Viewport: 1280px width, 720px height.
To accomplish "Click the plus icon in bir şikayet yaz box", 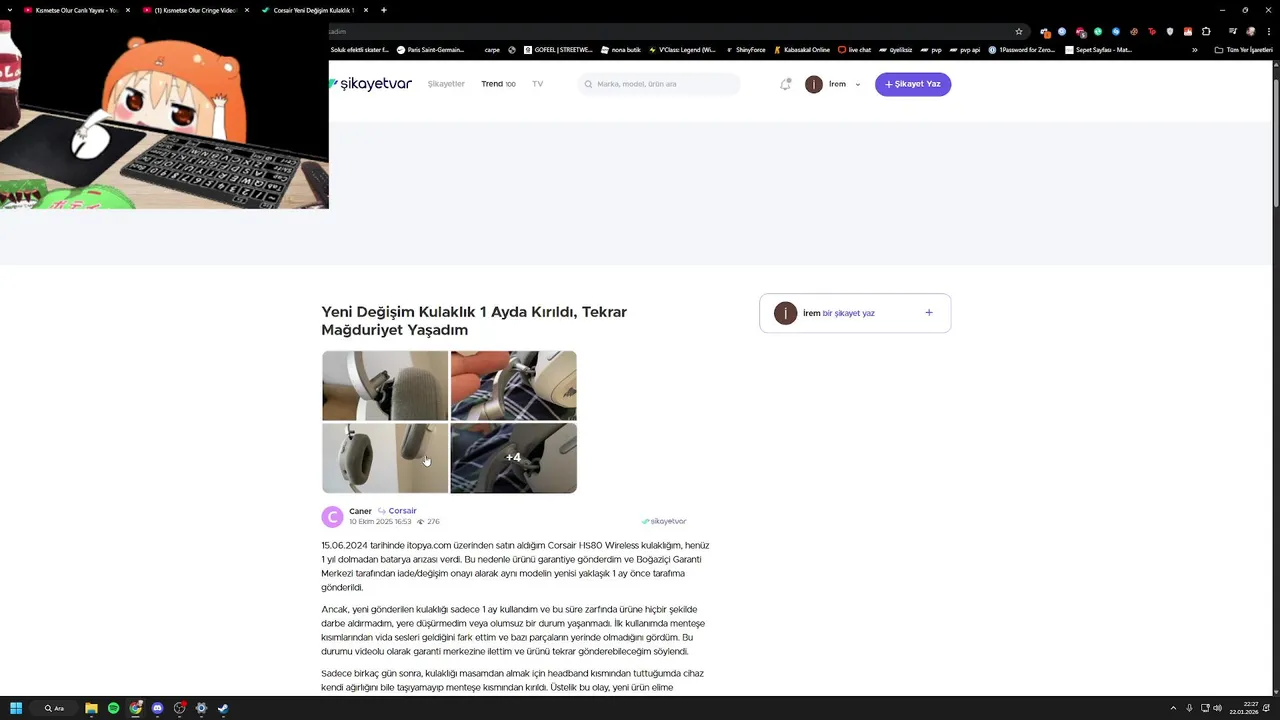I will pyautogui.click(x=929, y=313).
